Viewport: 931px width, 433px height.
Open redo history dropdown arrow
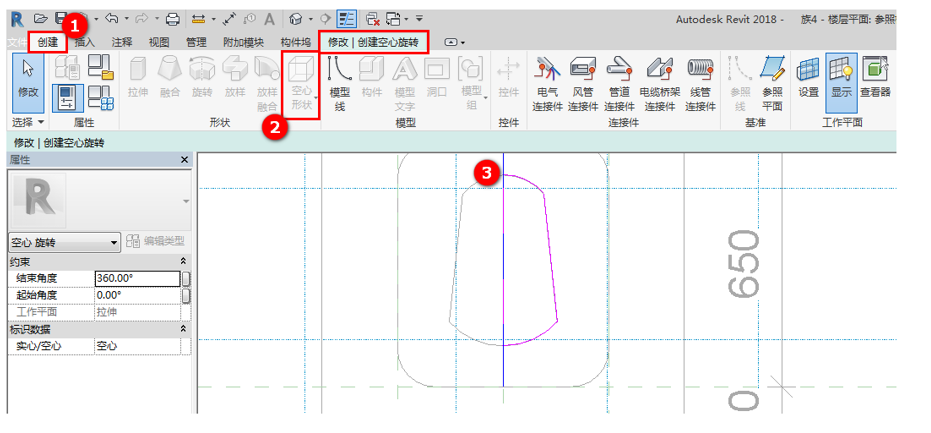[157, 19]
